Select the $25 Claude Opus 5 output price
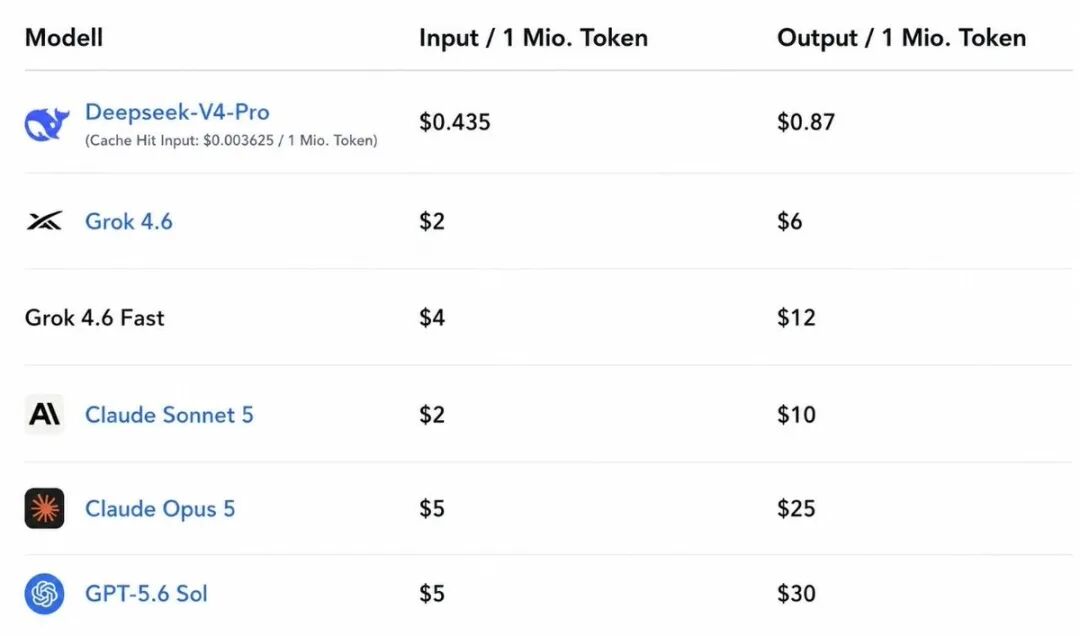 (x=796, y=509)
